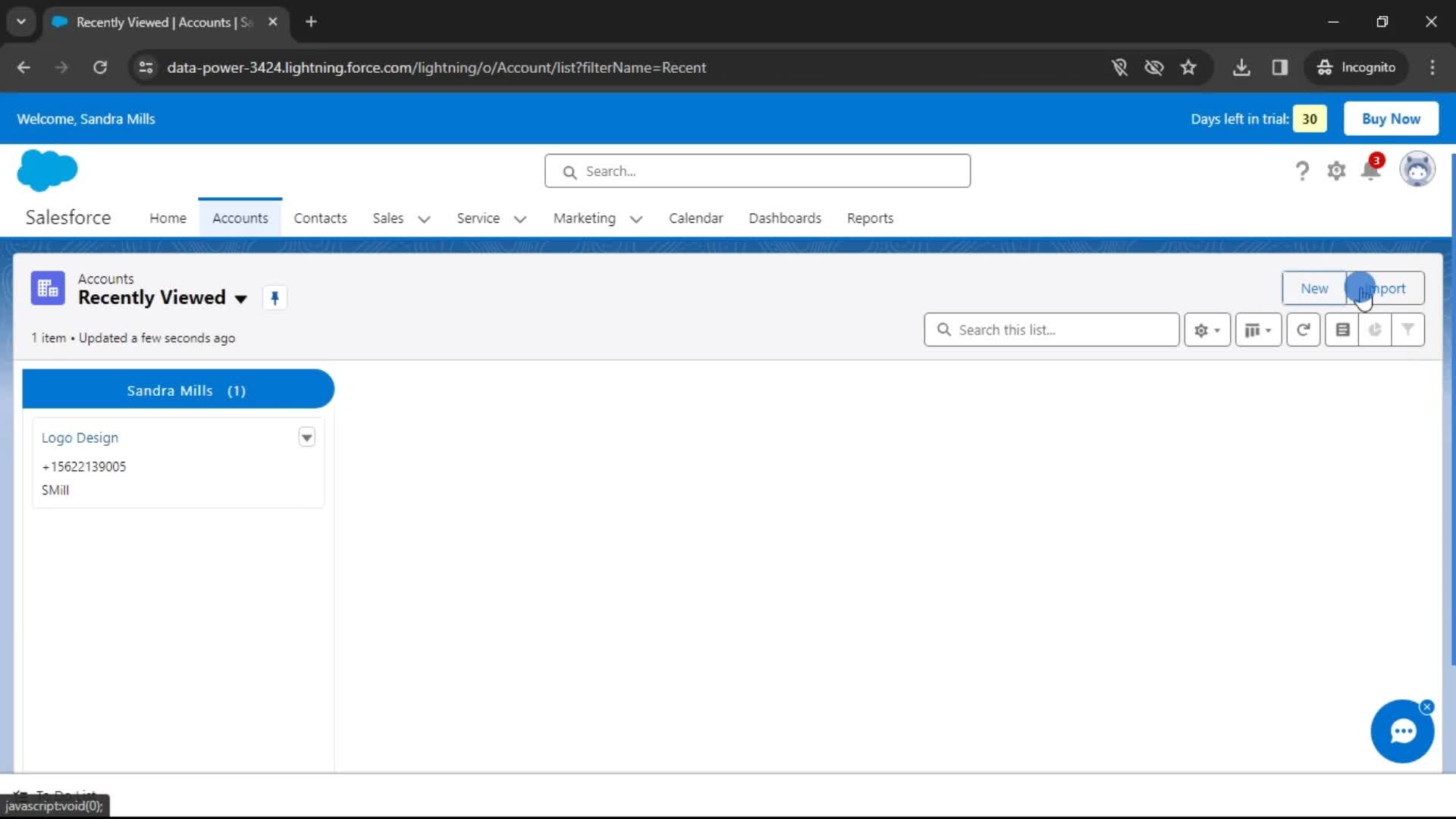Open the Contacts tab

pyautogui.click(x=320, y=218)
